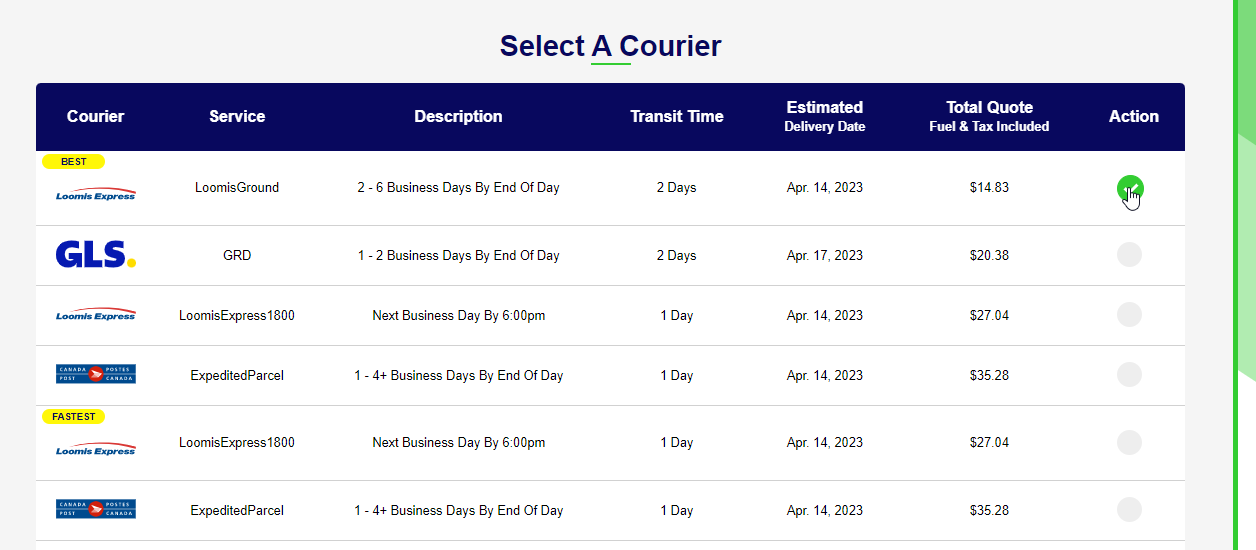Click the Select A Courier heading

coord(610,46)
